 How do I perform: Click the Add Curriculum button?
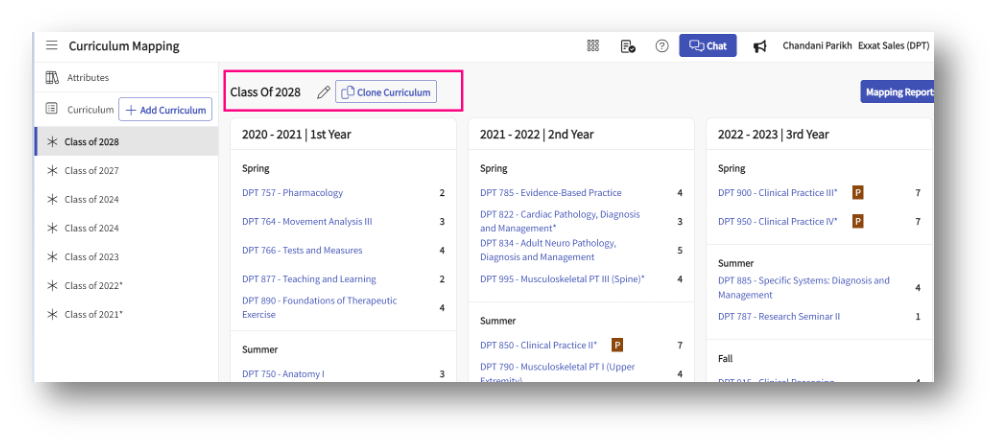point(166,110)
